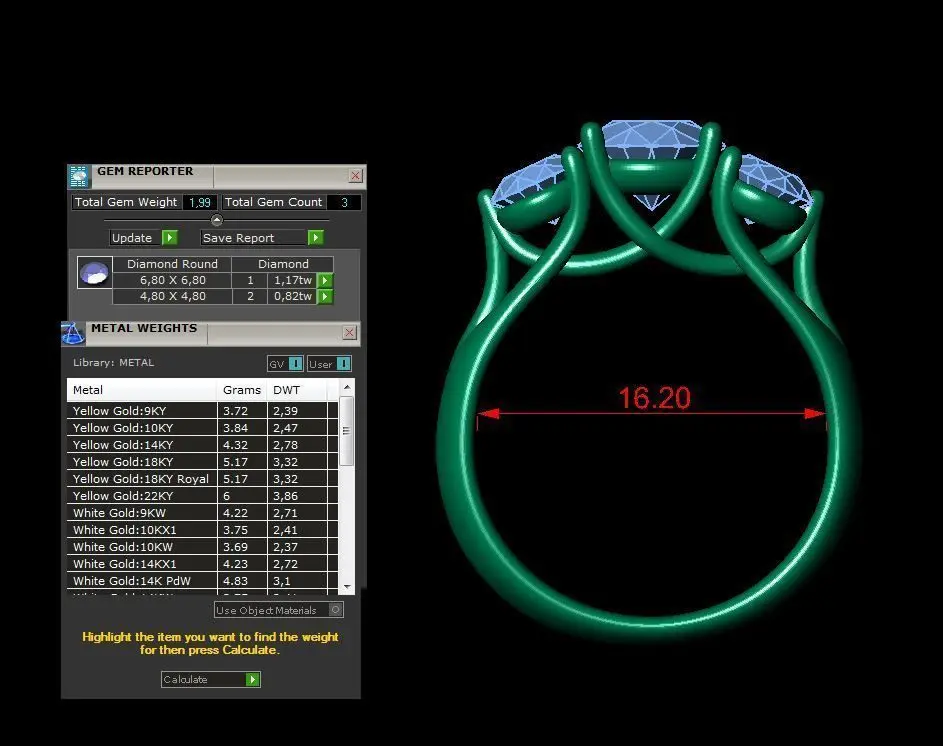
Task: Click the Grams column header
Action: 242,390
